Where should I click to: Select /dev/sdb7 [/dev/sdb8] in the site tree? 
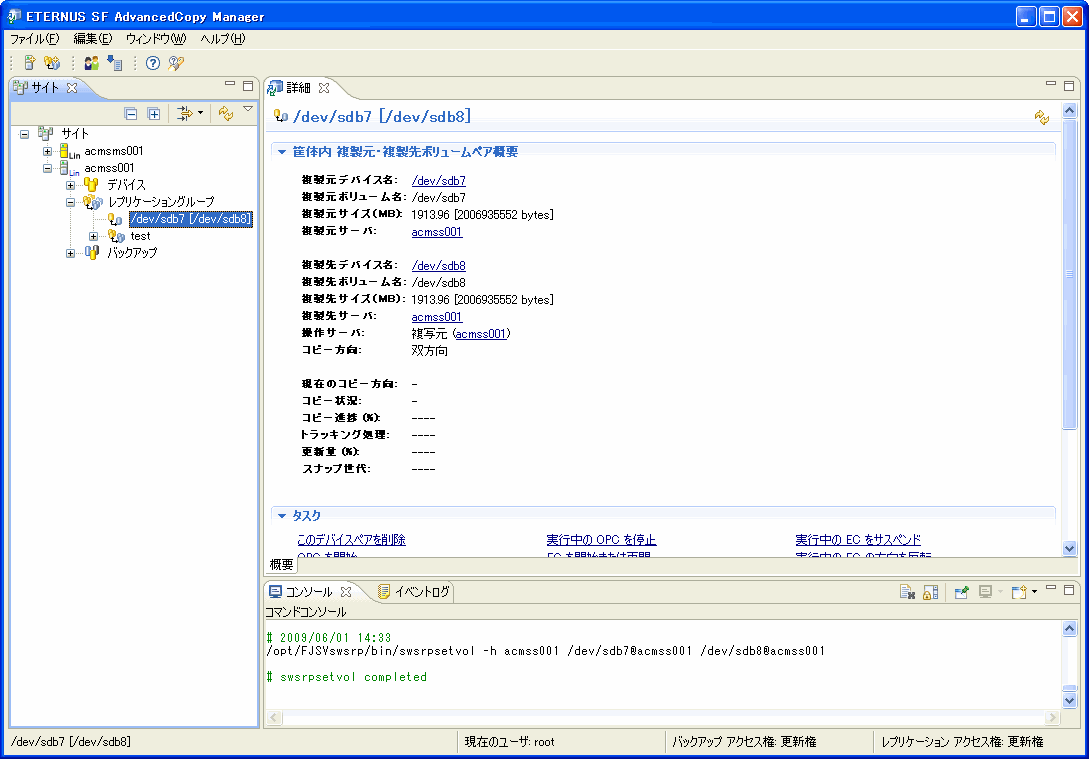pos(191,219)
